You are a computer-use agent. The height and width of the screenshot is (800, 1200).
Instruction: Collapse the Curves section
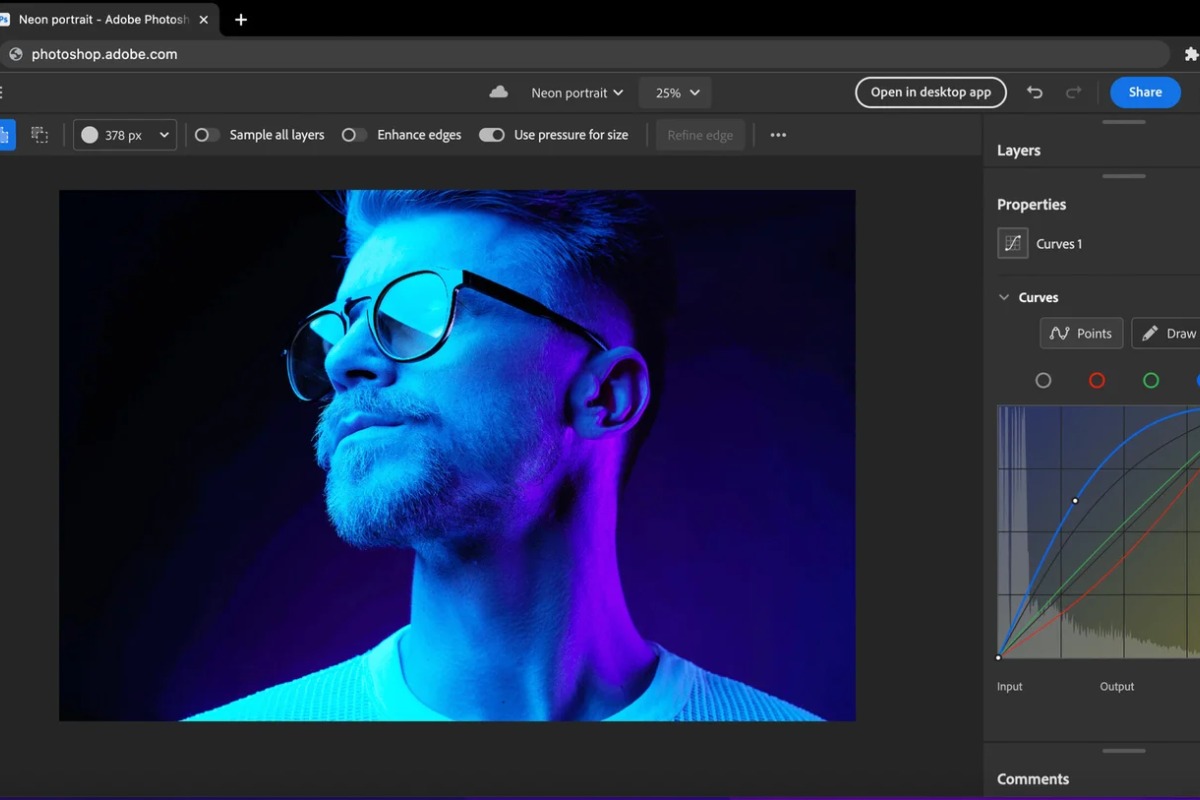1004,297
